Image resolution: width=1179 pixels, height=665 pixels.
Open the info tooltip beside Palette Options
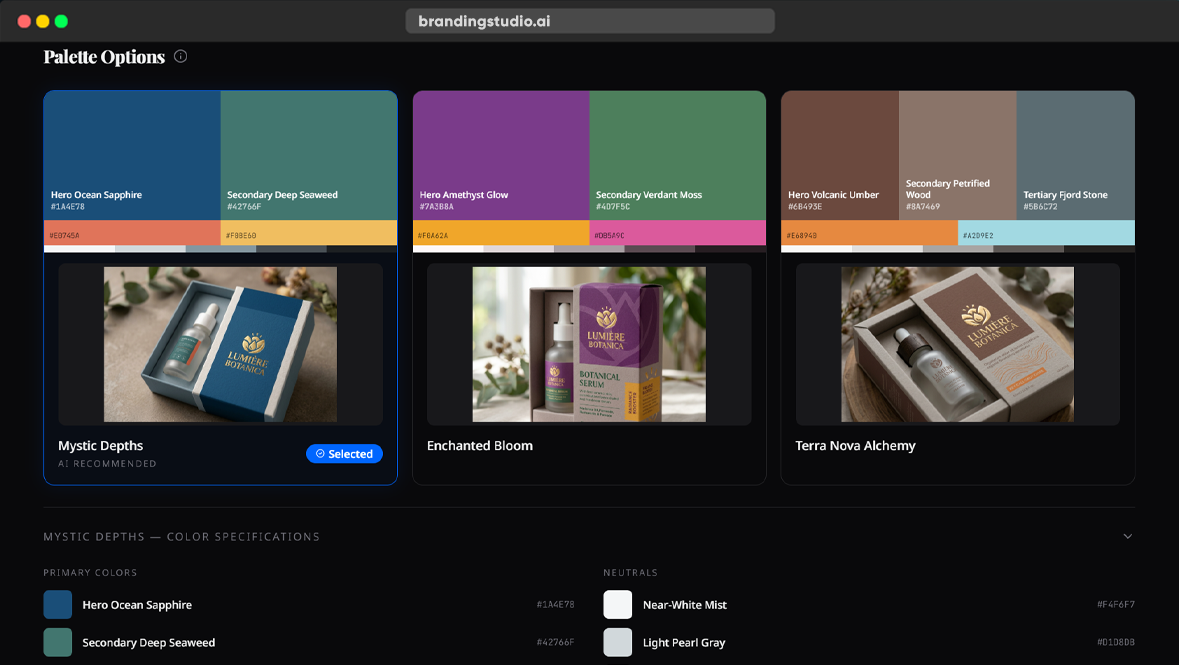[x=181, y=56]
